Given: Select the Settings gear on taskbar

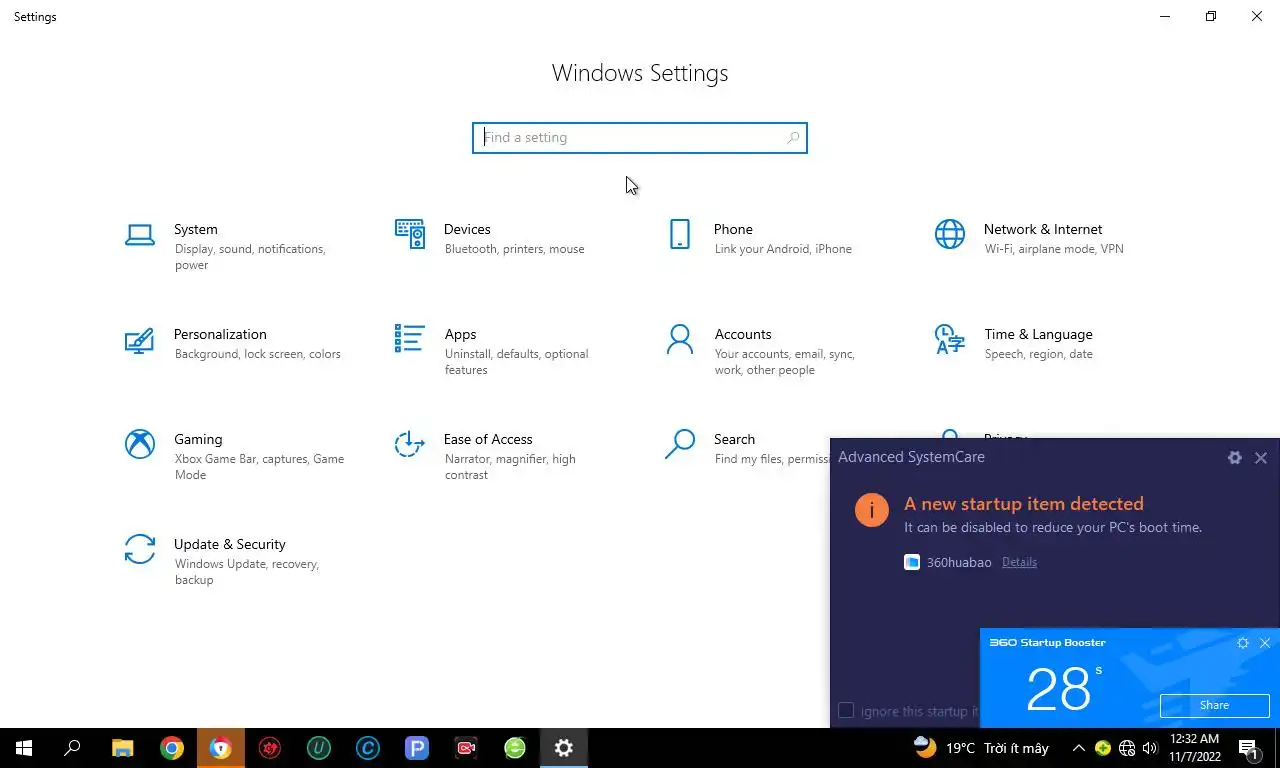Looking at the screenshot, I should point(564,748).
